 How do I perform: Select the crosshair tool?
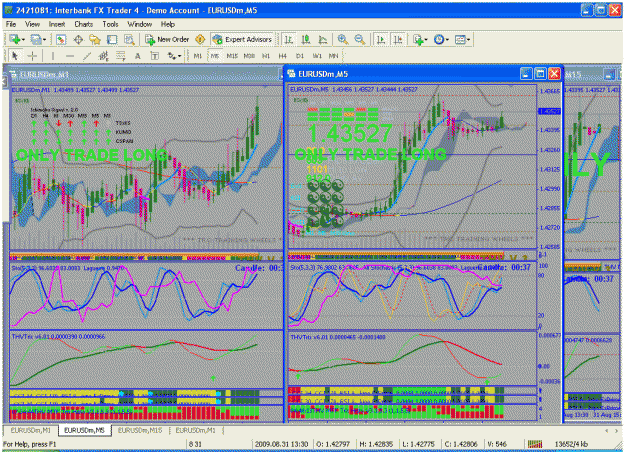(x=32, y=56)
